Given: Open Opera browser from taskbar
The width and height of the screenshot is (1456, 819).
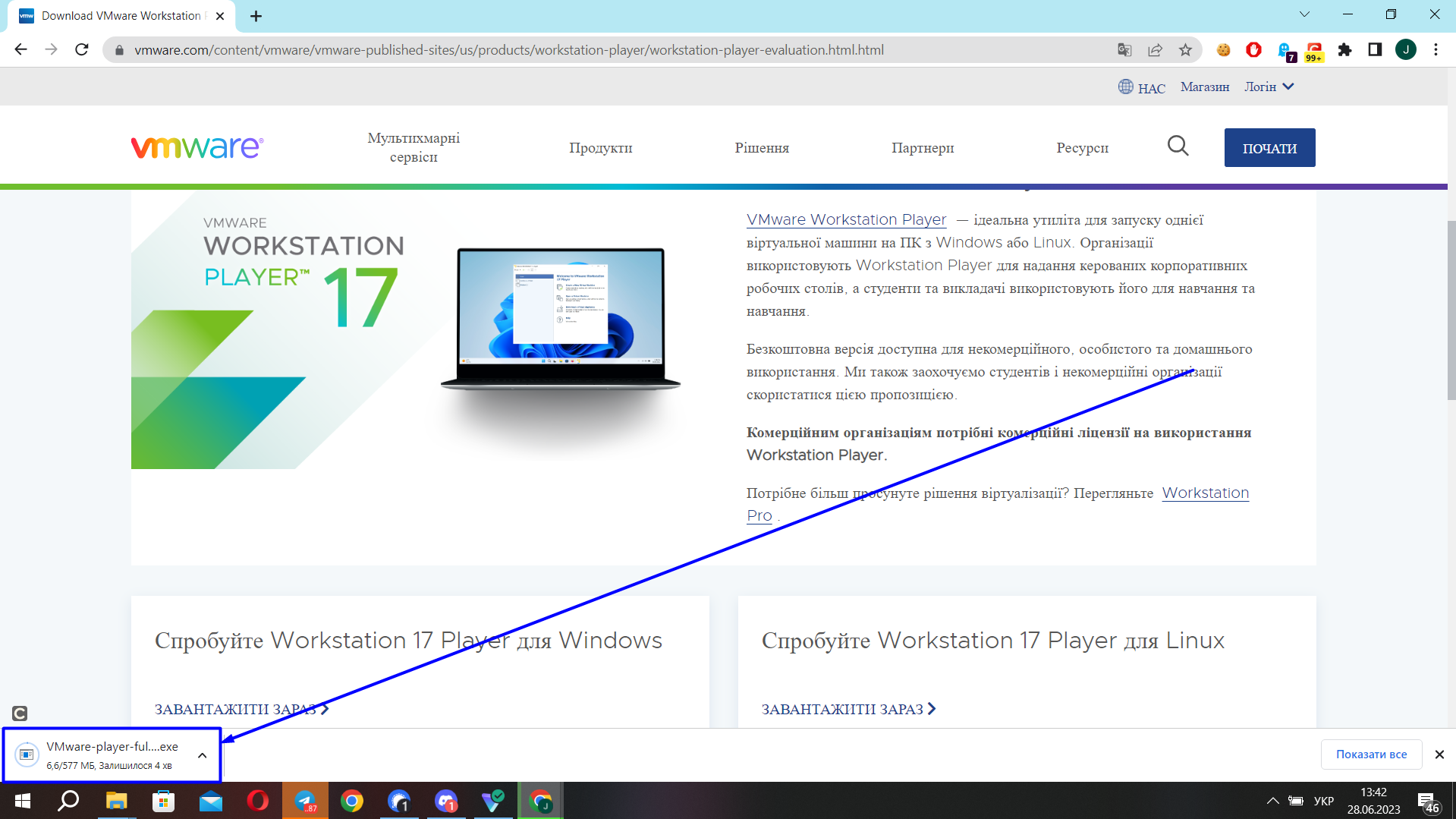Looking at the screenshot, I should (x=257, y=801).
